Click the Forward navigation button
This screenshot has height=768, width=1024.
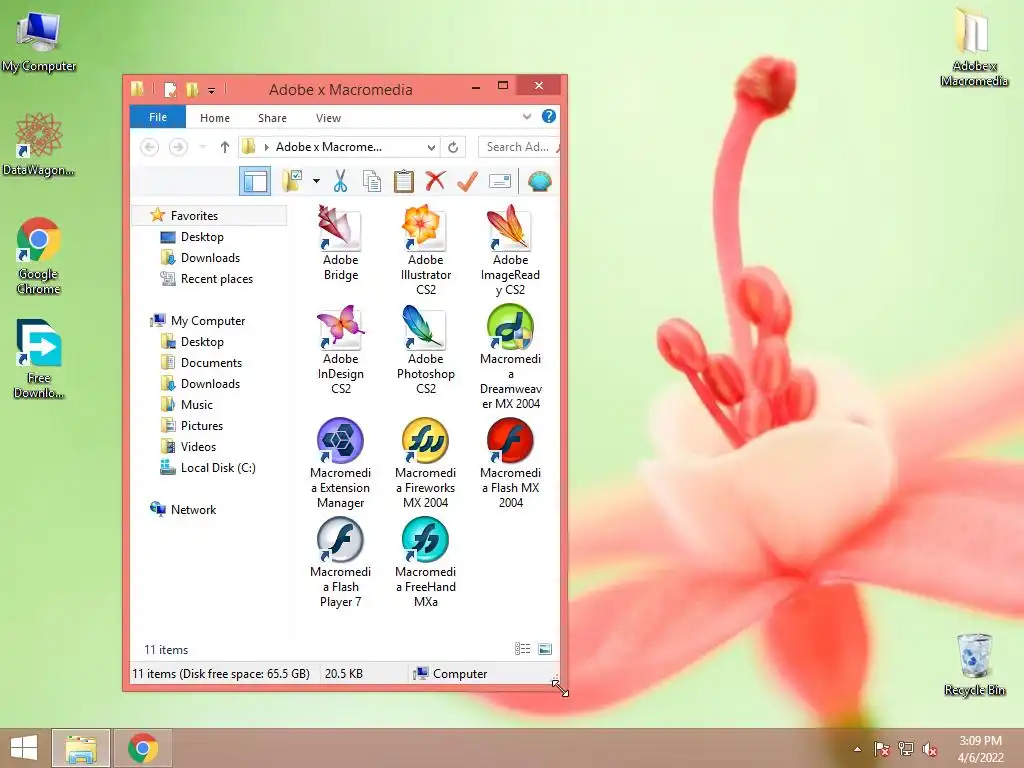pyautogui.click(x=178, y=147)
